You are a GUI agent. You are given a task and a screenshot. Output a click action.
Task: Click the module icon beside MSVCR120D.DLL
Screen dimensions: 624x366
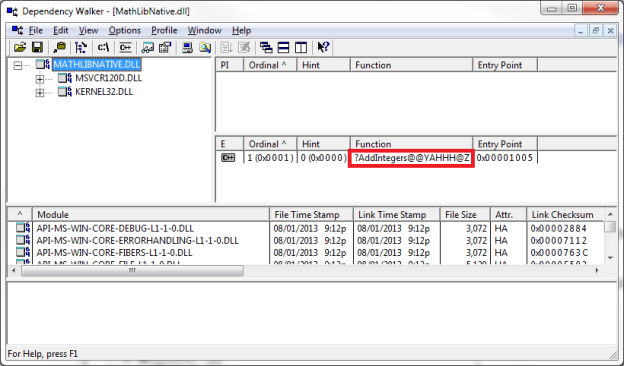[65, 78]
